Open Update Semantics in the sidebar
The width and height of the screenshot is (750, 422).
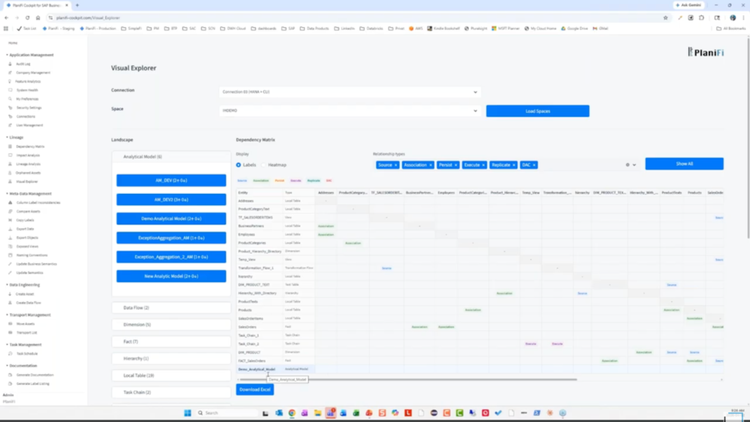pos(29,273)
